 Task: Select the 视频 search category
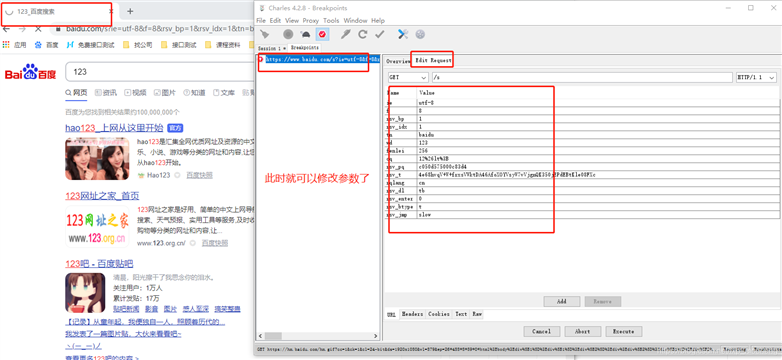(135, 92)
